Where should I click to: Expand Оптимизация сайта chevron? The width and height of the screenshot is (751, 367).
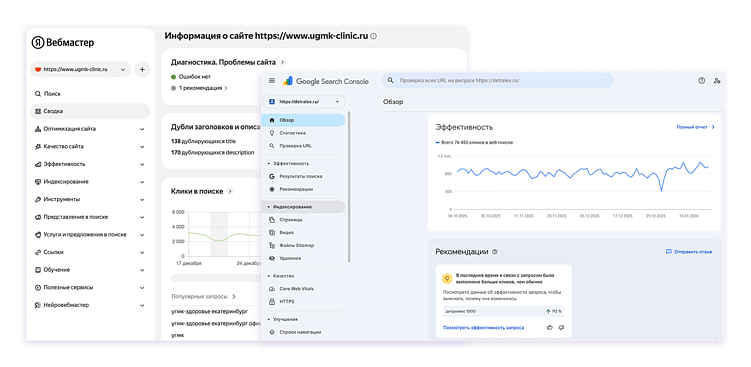click(142, 129)
